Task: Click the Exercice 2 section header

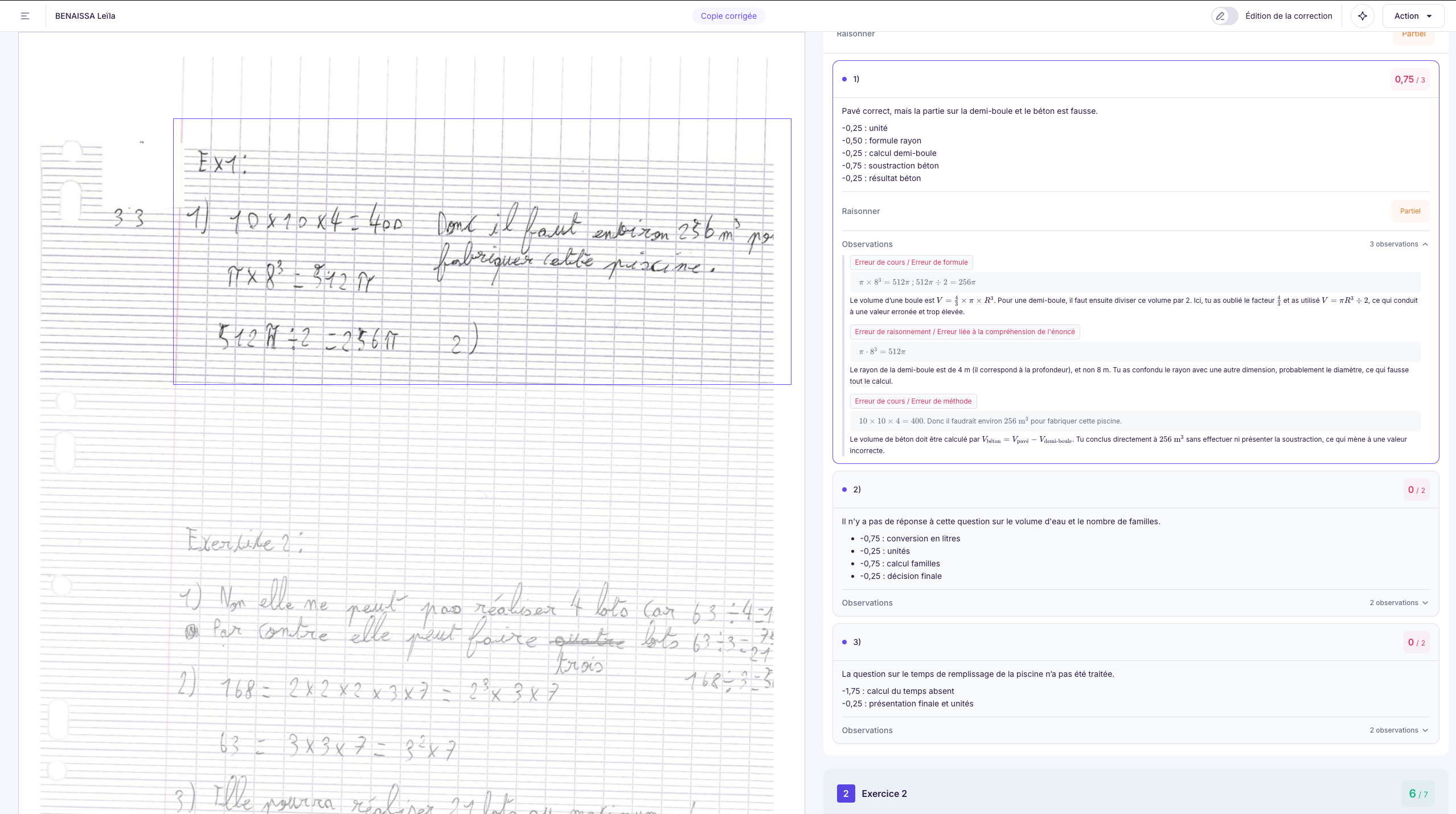Action: [884, 794]
